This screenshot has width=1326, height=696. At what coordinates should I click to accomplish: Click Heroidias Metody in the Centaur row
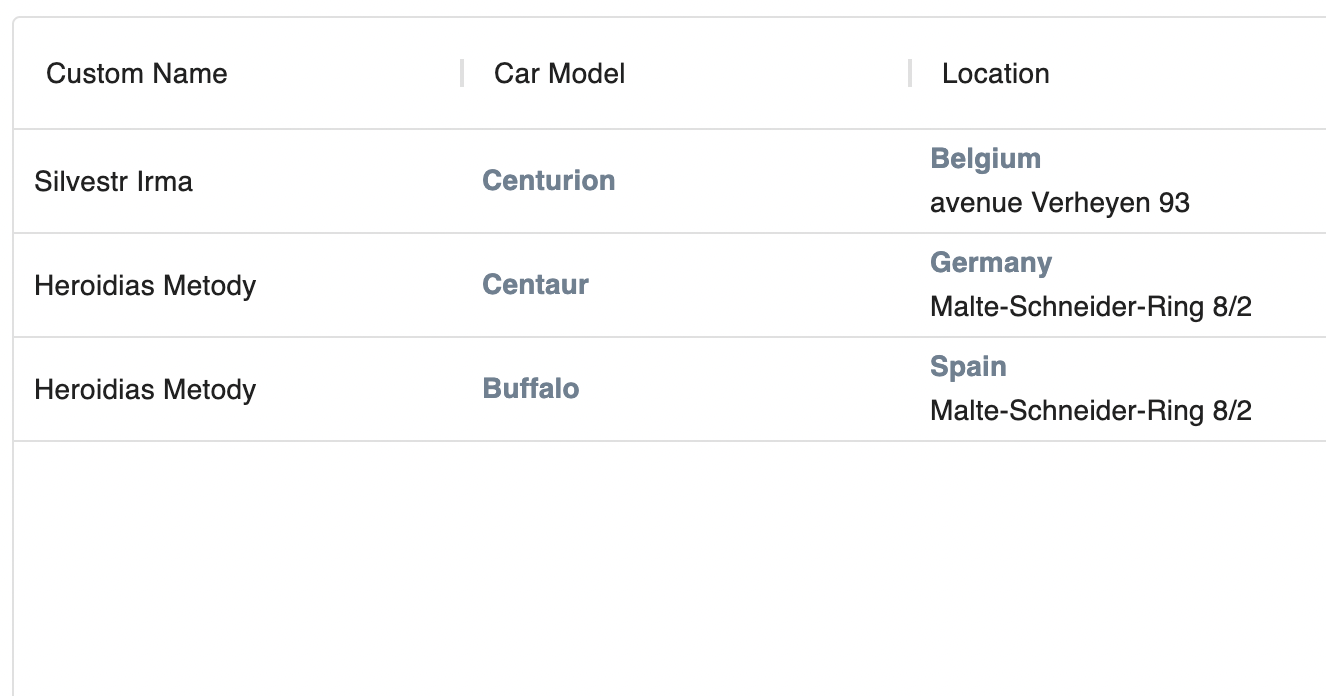(145, 286)
